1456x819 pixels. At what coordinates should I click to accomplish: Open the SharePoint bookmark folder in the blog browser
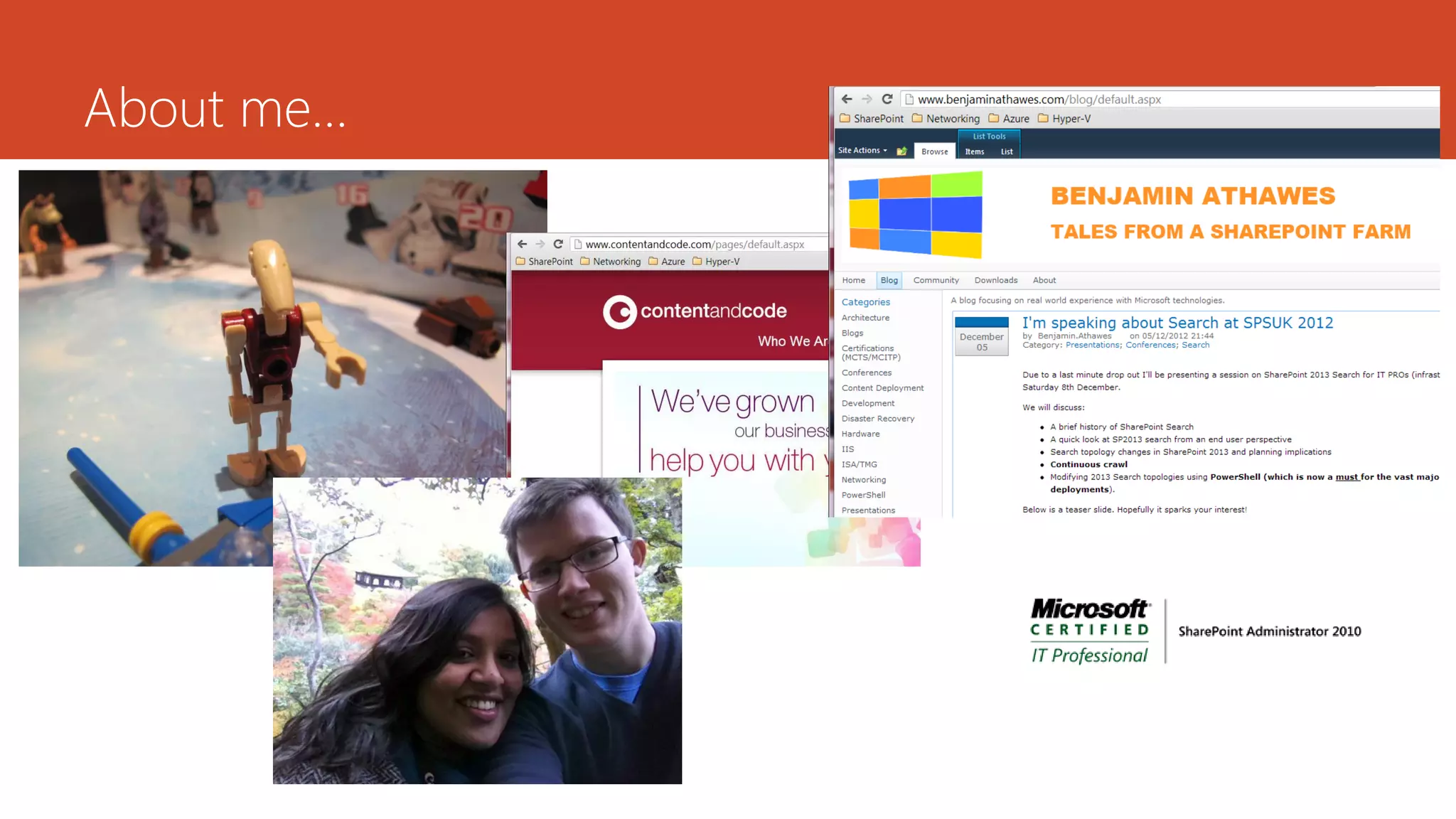coord(871,119)
